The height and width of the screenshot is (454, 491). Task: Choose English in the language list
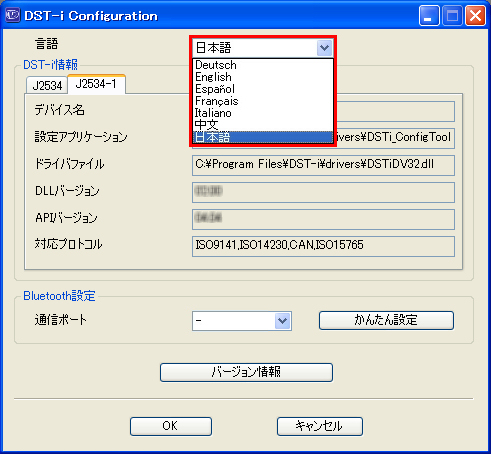(x=263, y=77)
